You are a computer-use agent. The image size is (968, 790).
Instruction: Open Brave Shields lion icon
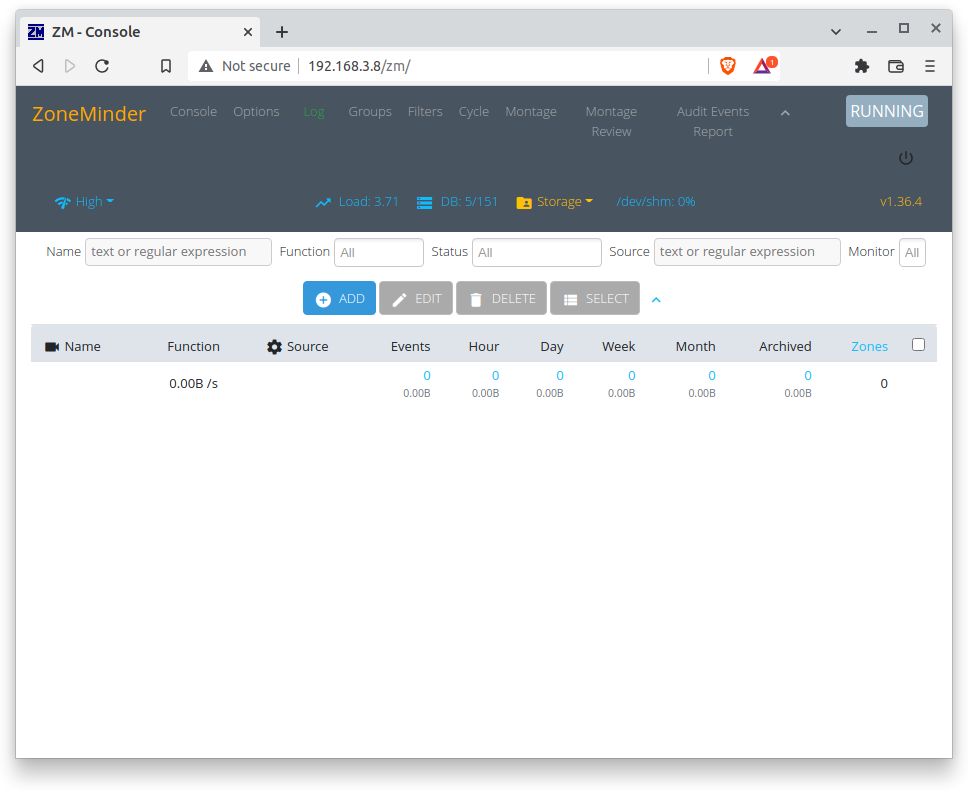coord(728,65)
